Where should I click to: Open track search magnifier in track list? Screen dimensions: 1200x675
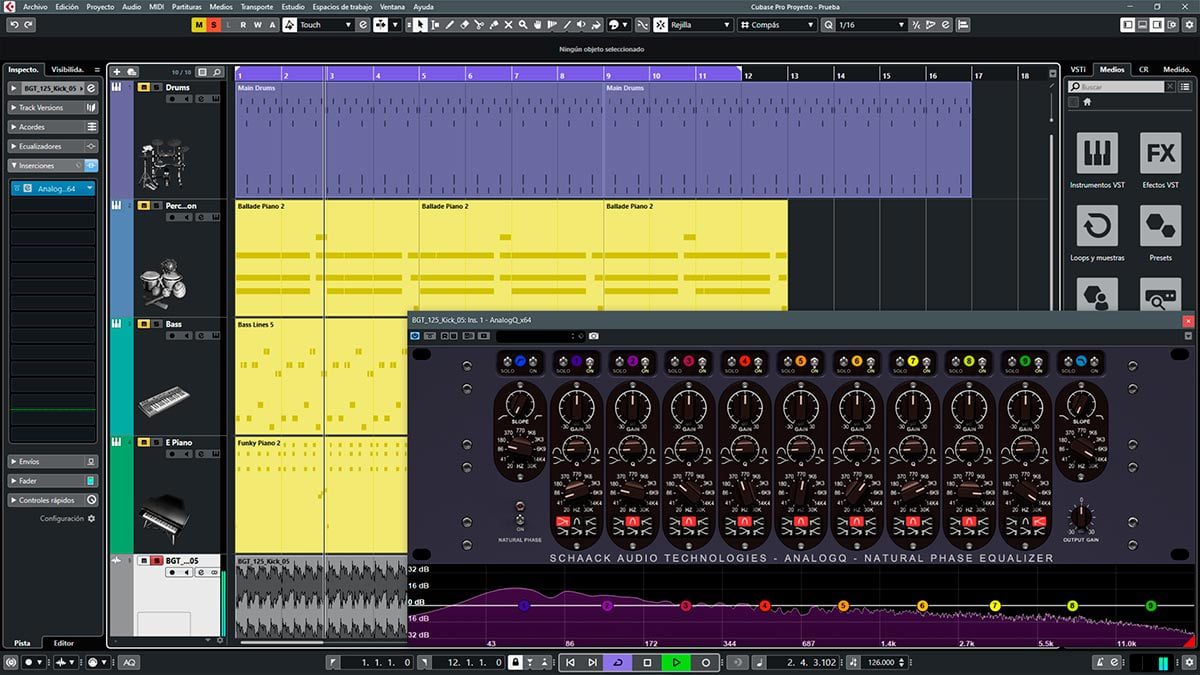pos(217,72)
